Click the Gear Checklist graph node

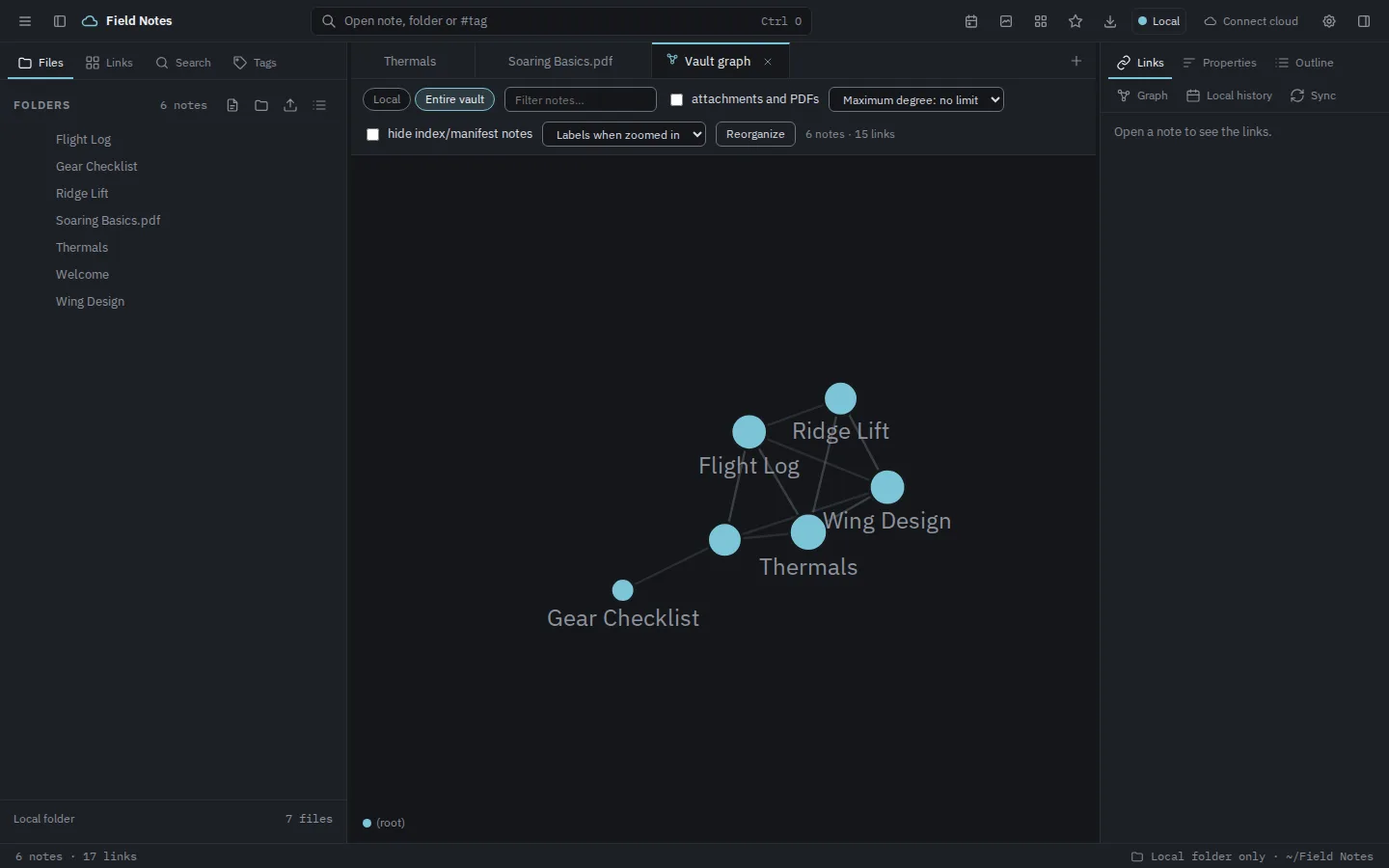623,589
